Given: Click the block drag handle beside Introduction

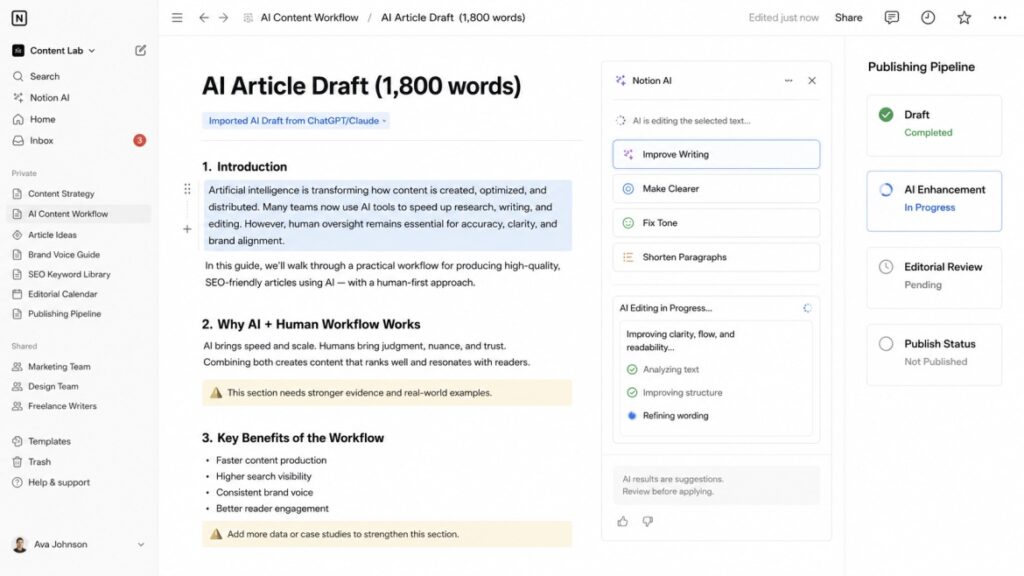Looking at the screenshot, I should coord(187,189).
